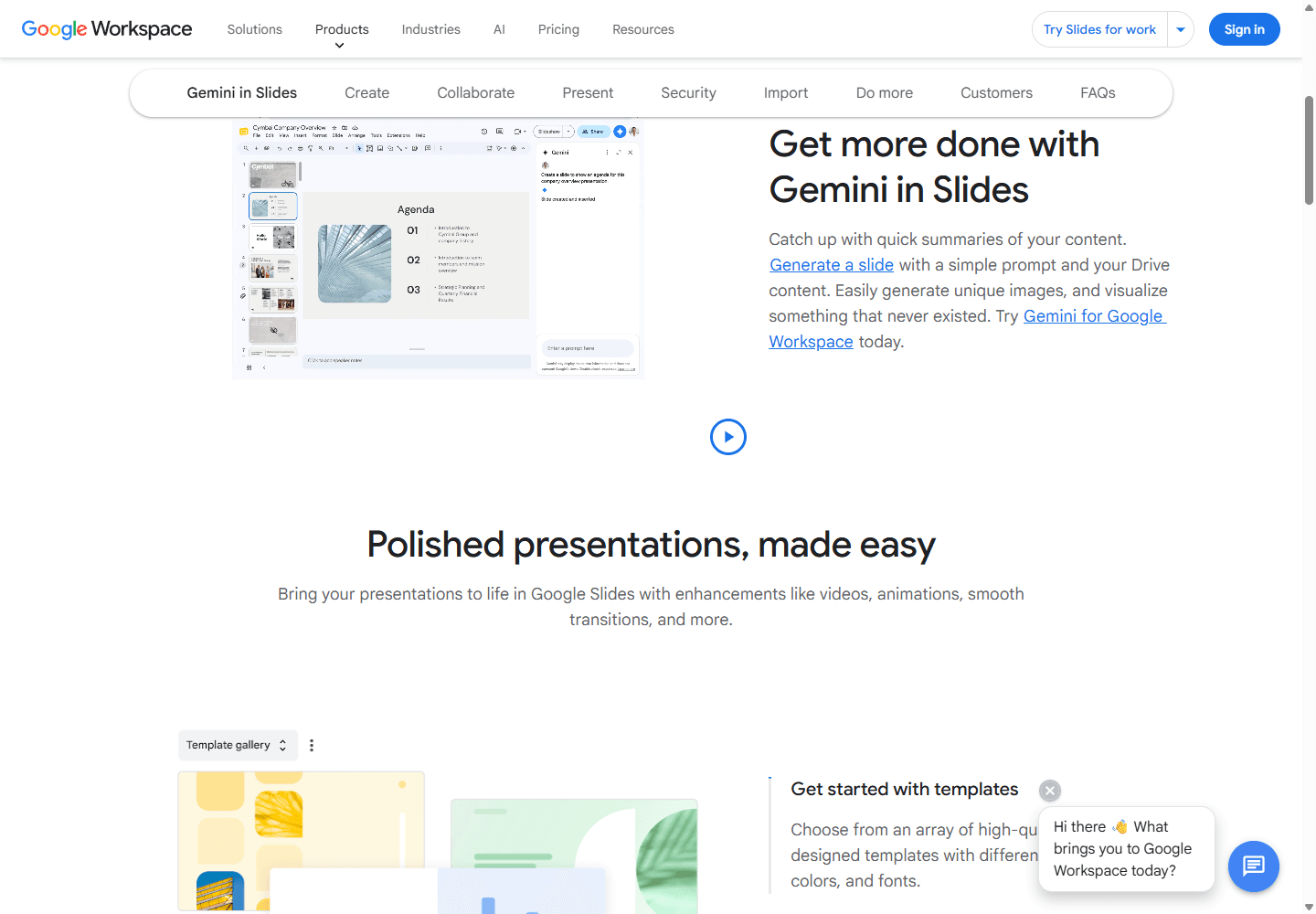Open the Google Workspace logo homepage

point(107,29)
